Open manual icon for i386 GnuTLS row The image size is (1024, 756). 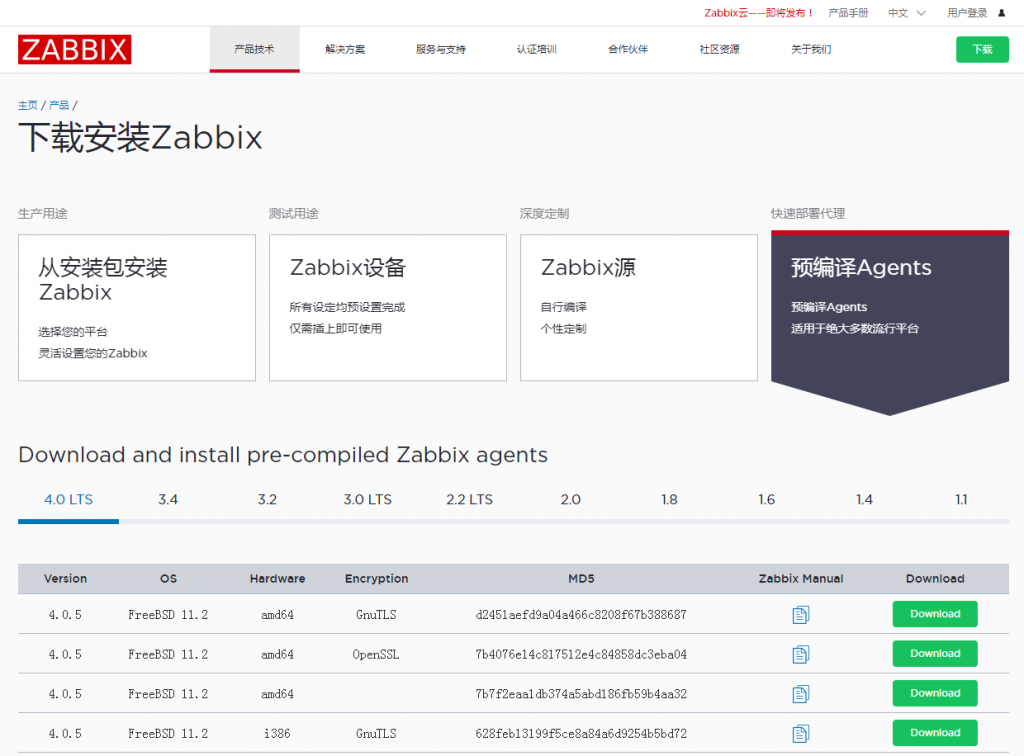pyautogui.click(x=801, y=734)
